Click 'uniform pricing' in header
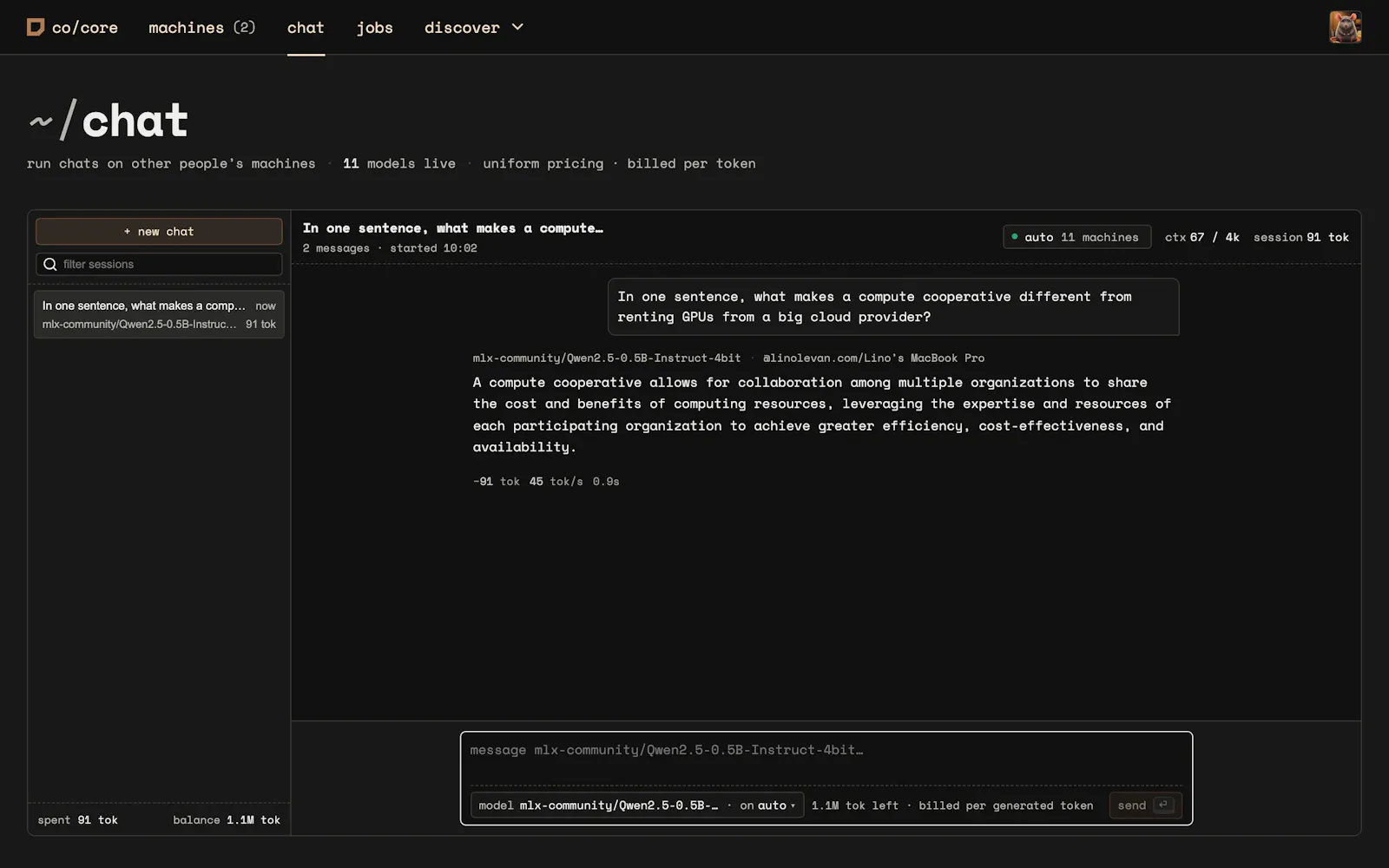The height and width of the screenshot is (868, 1389). coord(543,163)
